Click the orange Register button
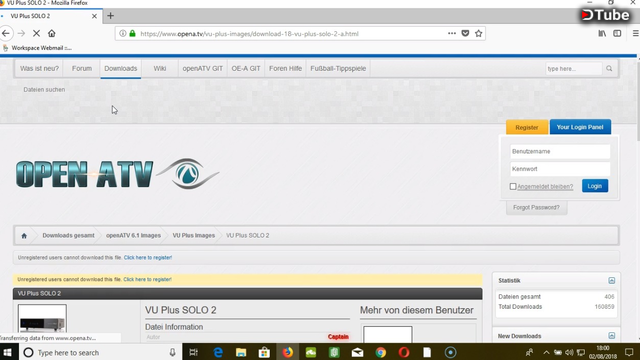Screen dimensions: 640x360 pyautogui.click(x=527, y=127)
